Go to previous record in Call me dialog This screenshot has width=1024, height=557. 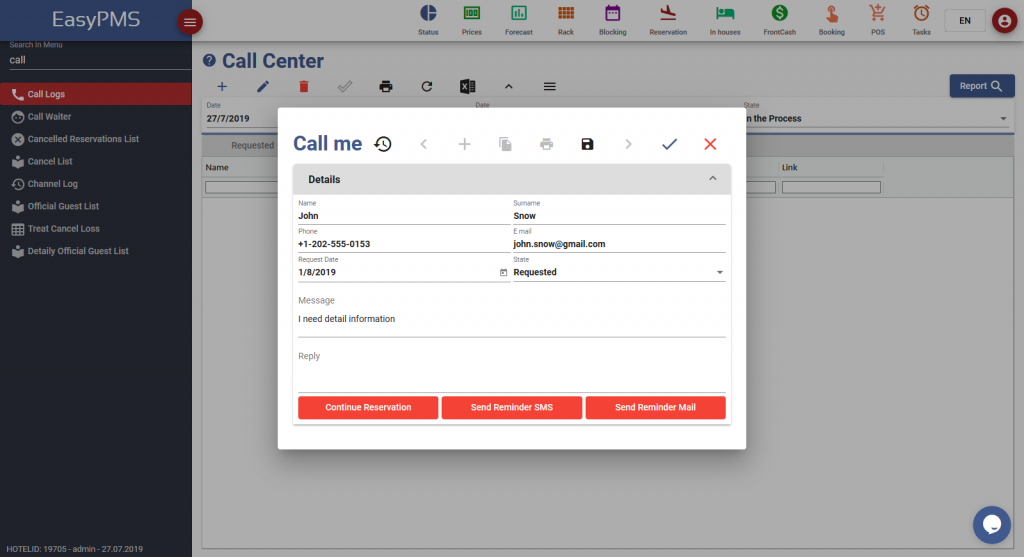pyautogui.click(x=424, y=144)
